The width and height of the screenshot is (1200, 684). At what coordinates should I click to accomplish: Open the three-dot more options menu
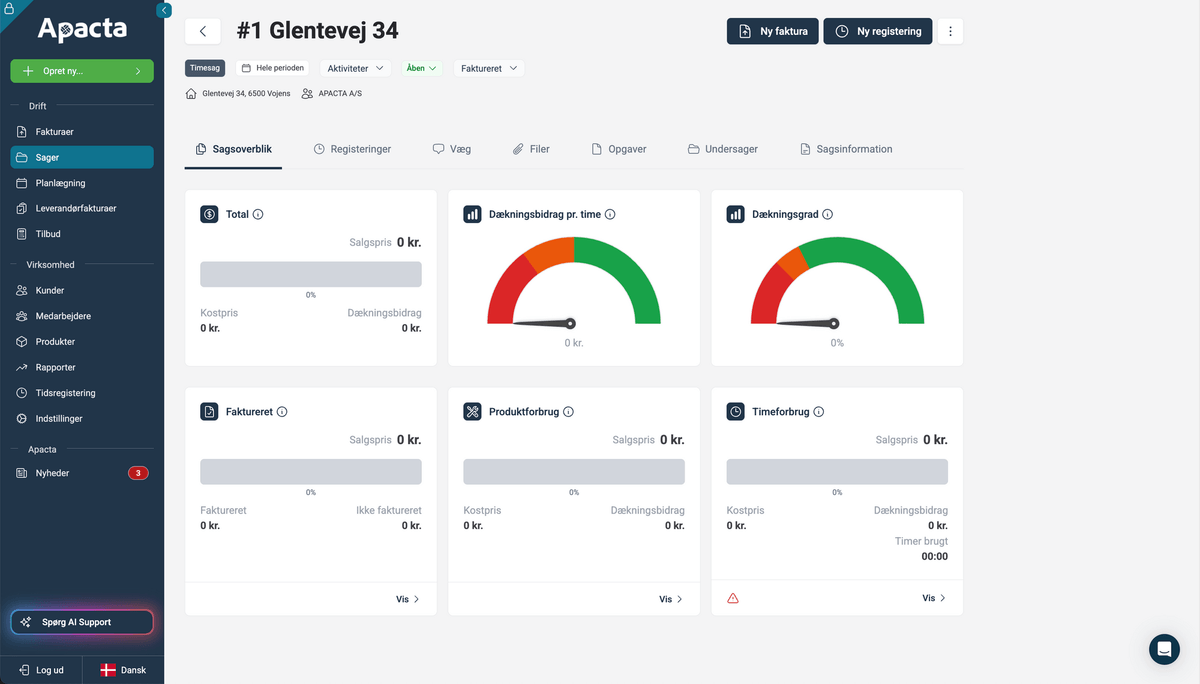[x=950, y=31]
